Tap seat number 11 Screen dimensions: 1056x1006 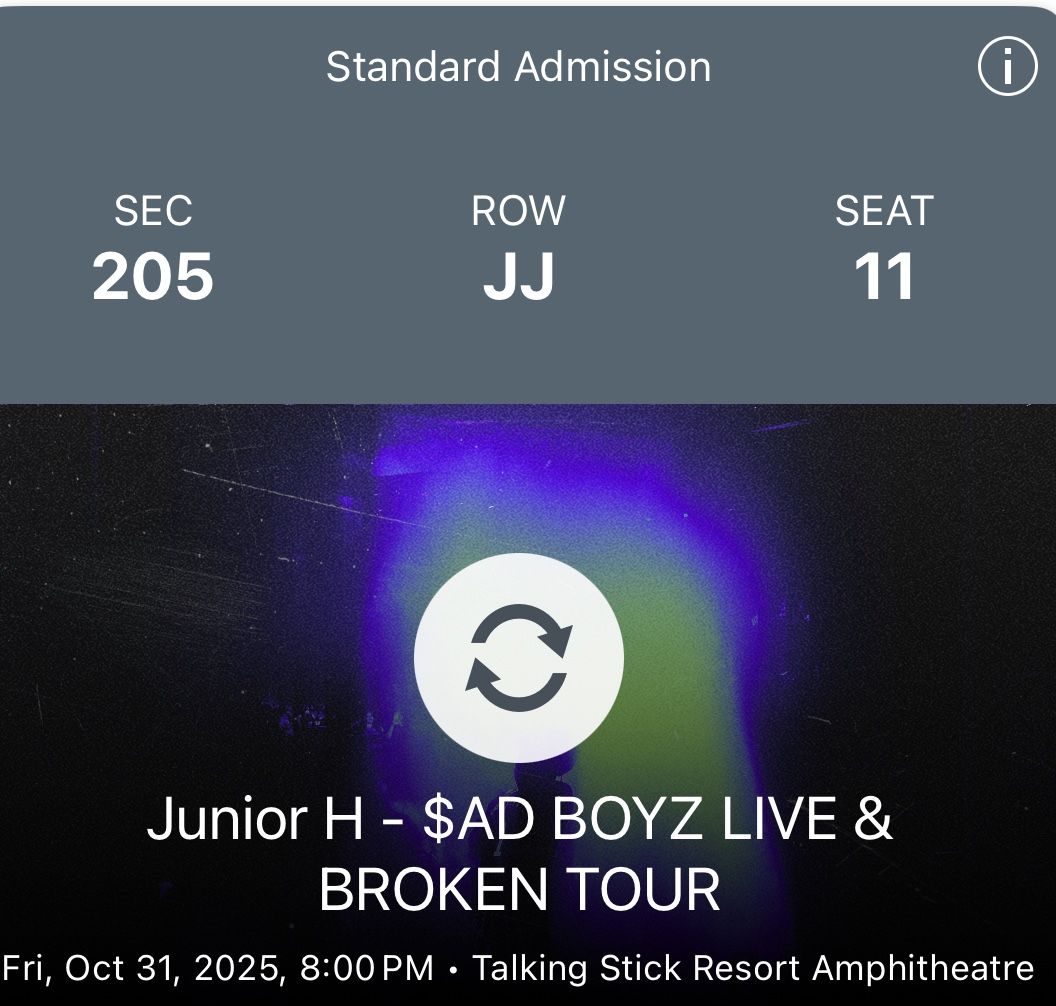click(x=884, y=277)
